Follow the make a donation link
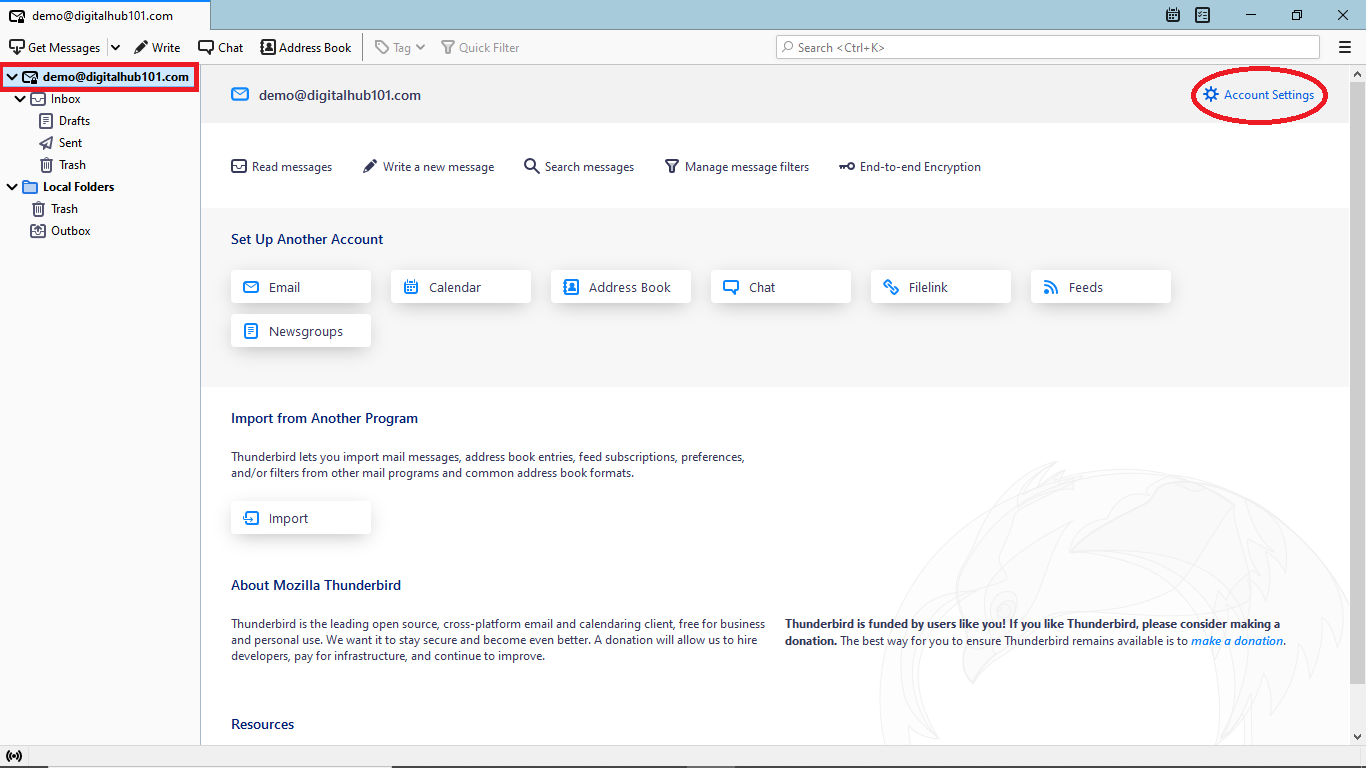The width and height of the screenshot is (1366, 768). pos(1237,641)
